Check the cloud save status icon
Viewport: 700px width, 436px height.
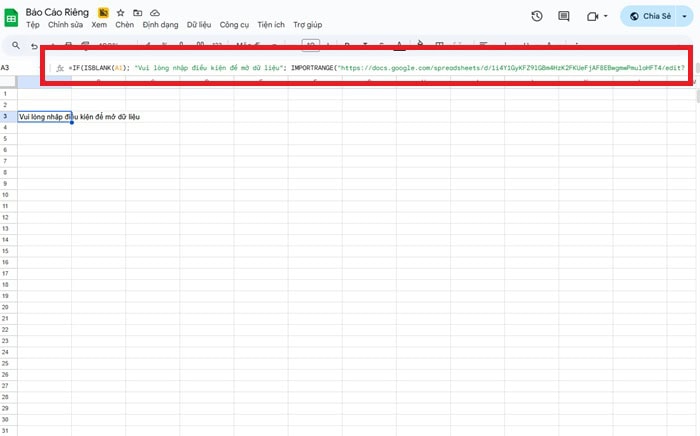(x=154, y=12)
